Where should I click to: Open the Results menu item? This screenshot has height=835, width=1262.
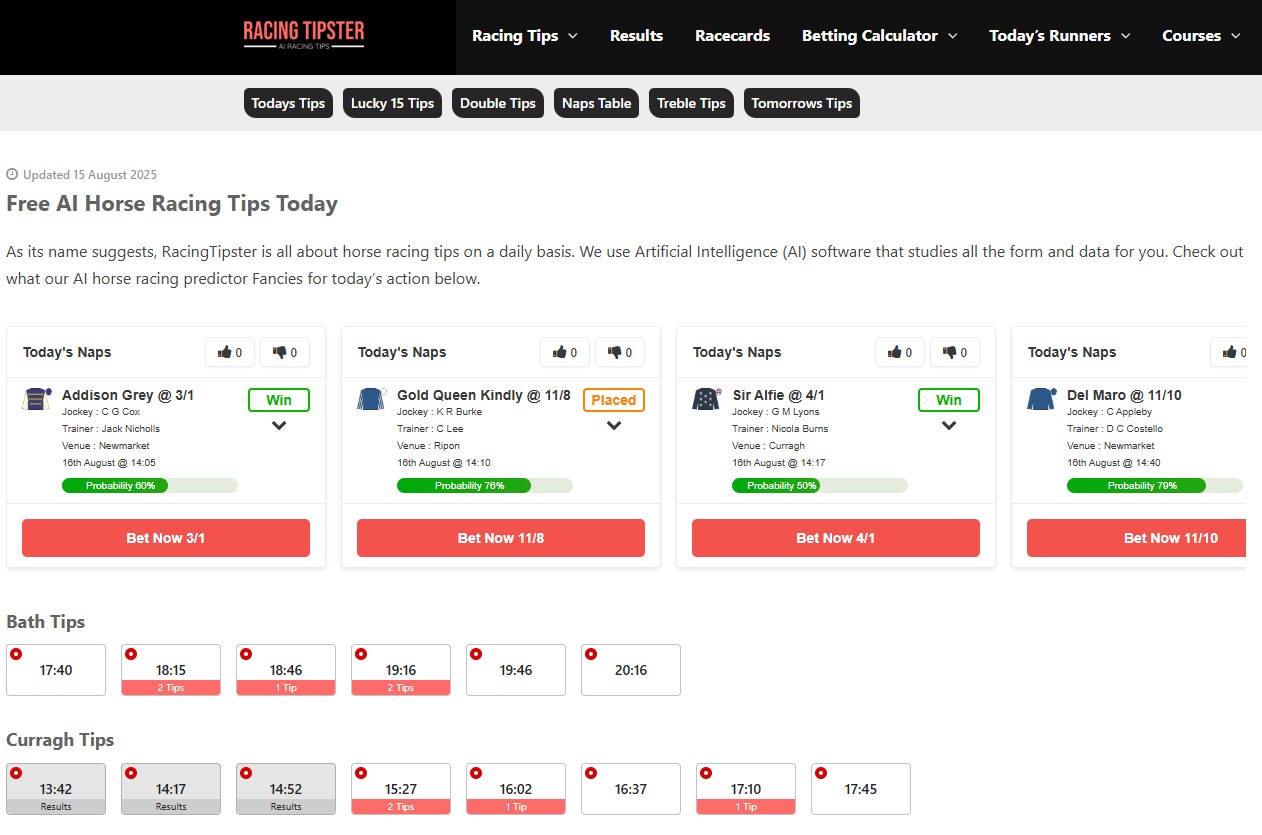(636, 36)
